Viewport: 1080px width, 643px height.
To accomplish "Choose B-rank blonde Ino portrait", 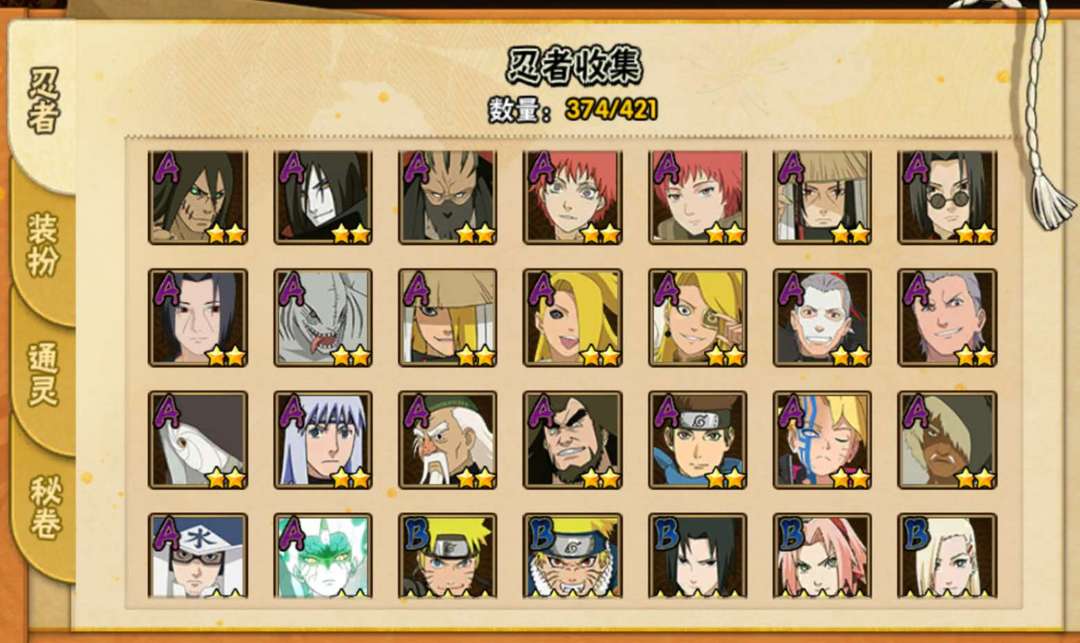I will pos(947,555).
